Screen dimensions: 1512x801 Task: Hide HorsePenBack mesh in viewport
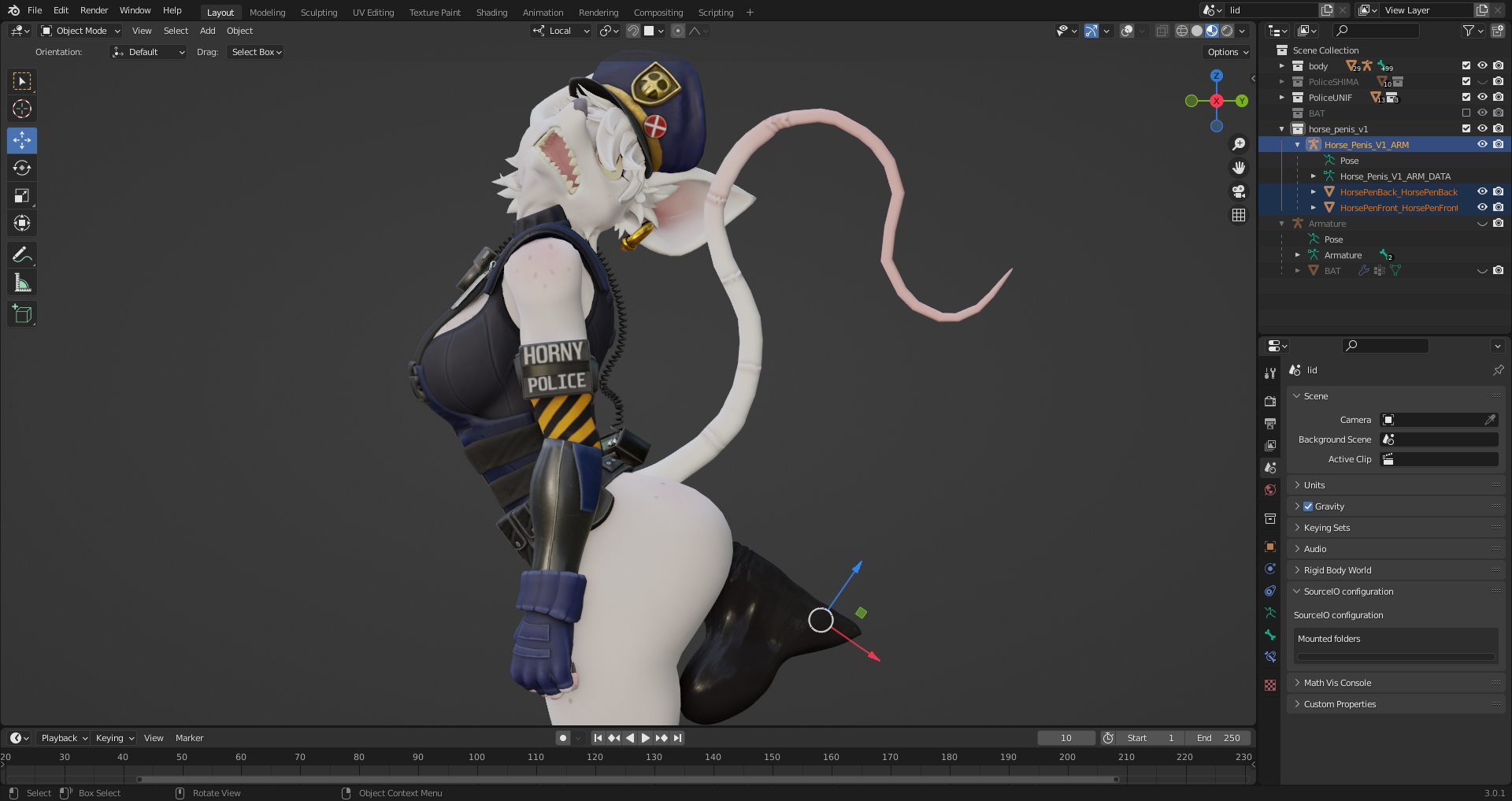coord(1482,192)
